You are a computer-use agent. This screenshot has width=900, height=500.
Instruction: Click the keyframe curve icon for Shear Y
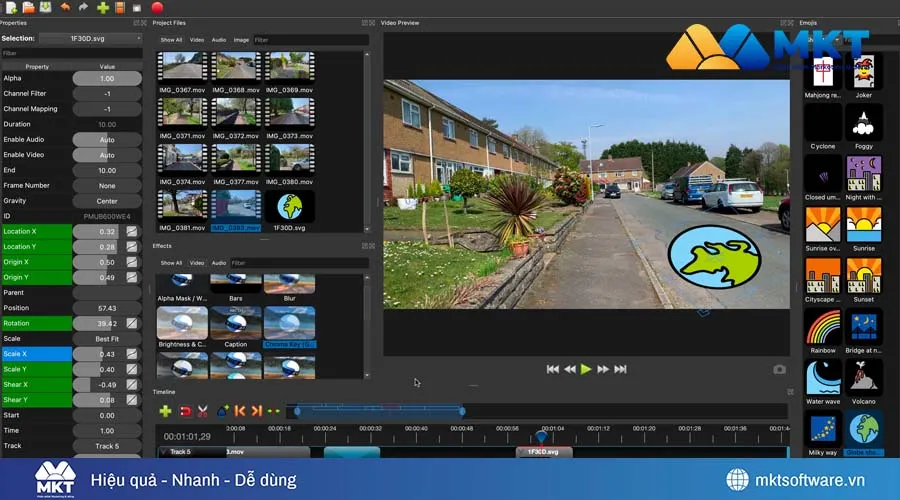[131, 400]
